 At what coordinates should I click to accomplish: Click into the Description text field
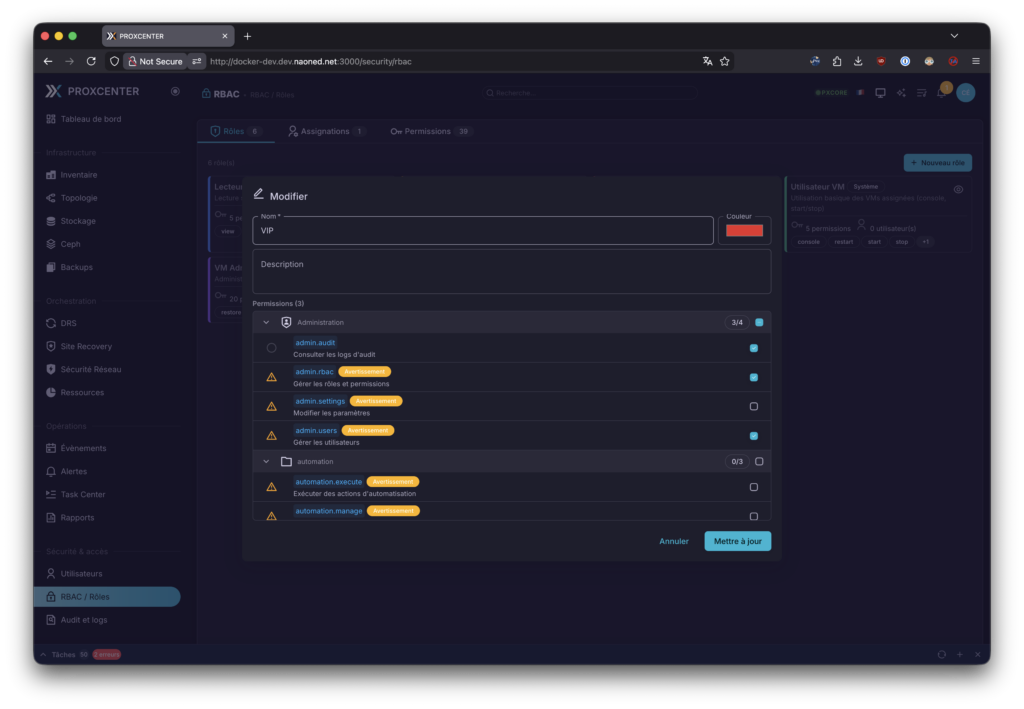coord(511,271)
